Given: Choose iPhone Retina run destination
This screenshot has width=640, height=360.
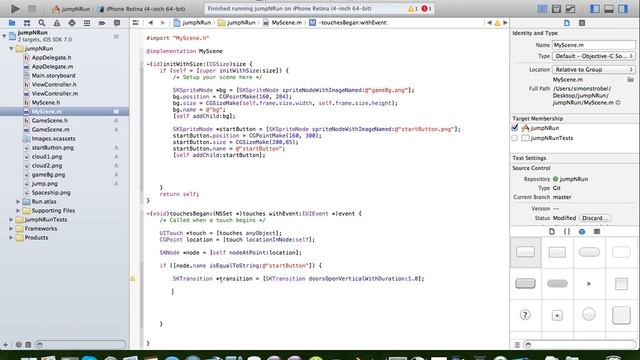Looking at the screenshot, I should [142, 9].
